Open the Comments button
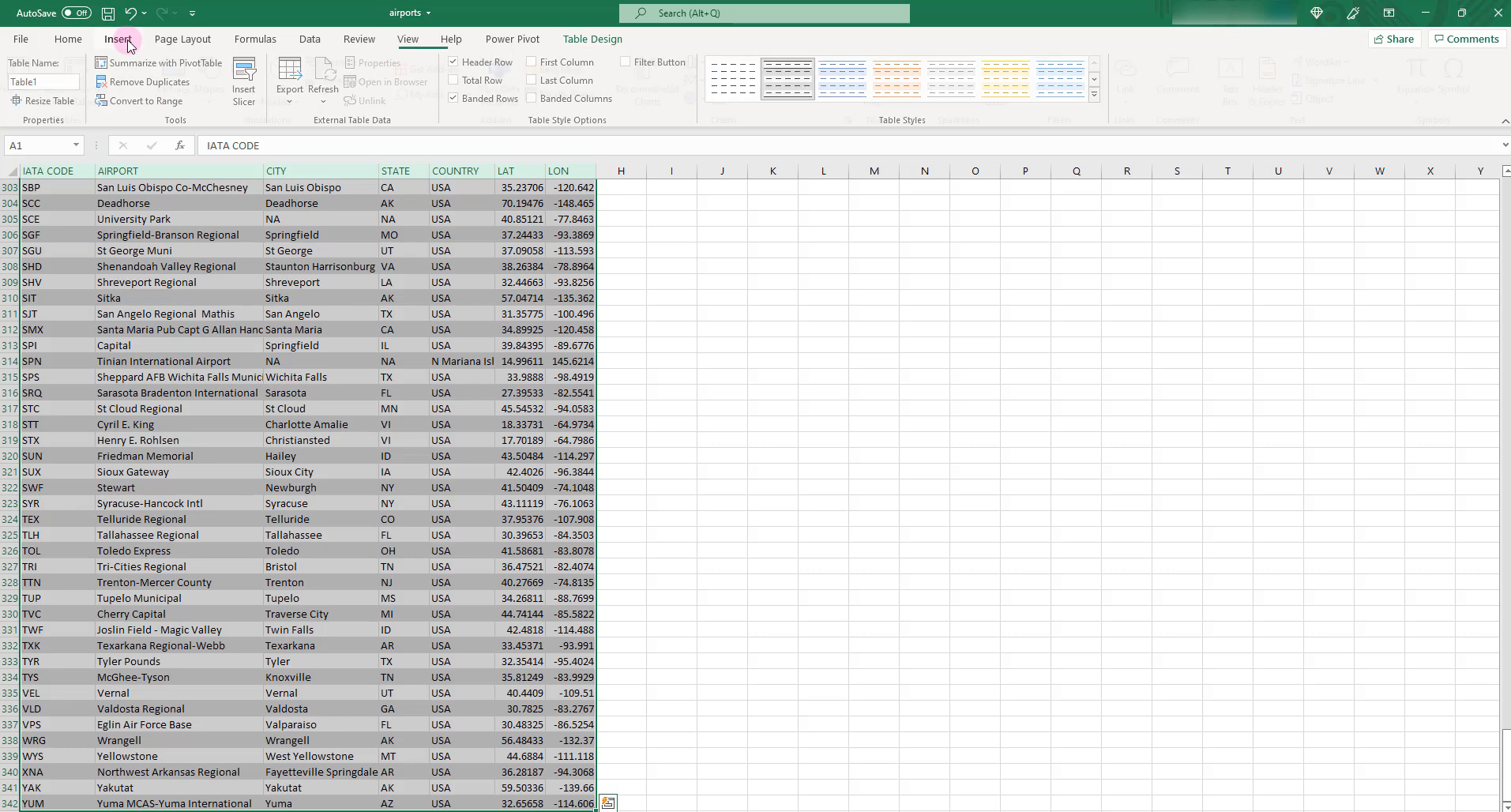Viewport: 1511px width, 812px height. pos(1467,39)
